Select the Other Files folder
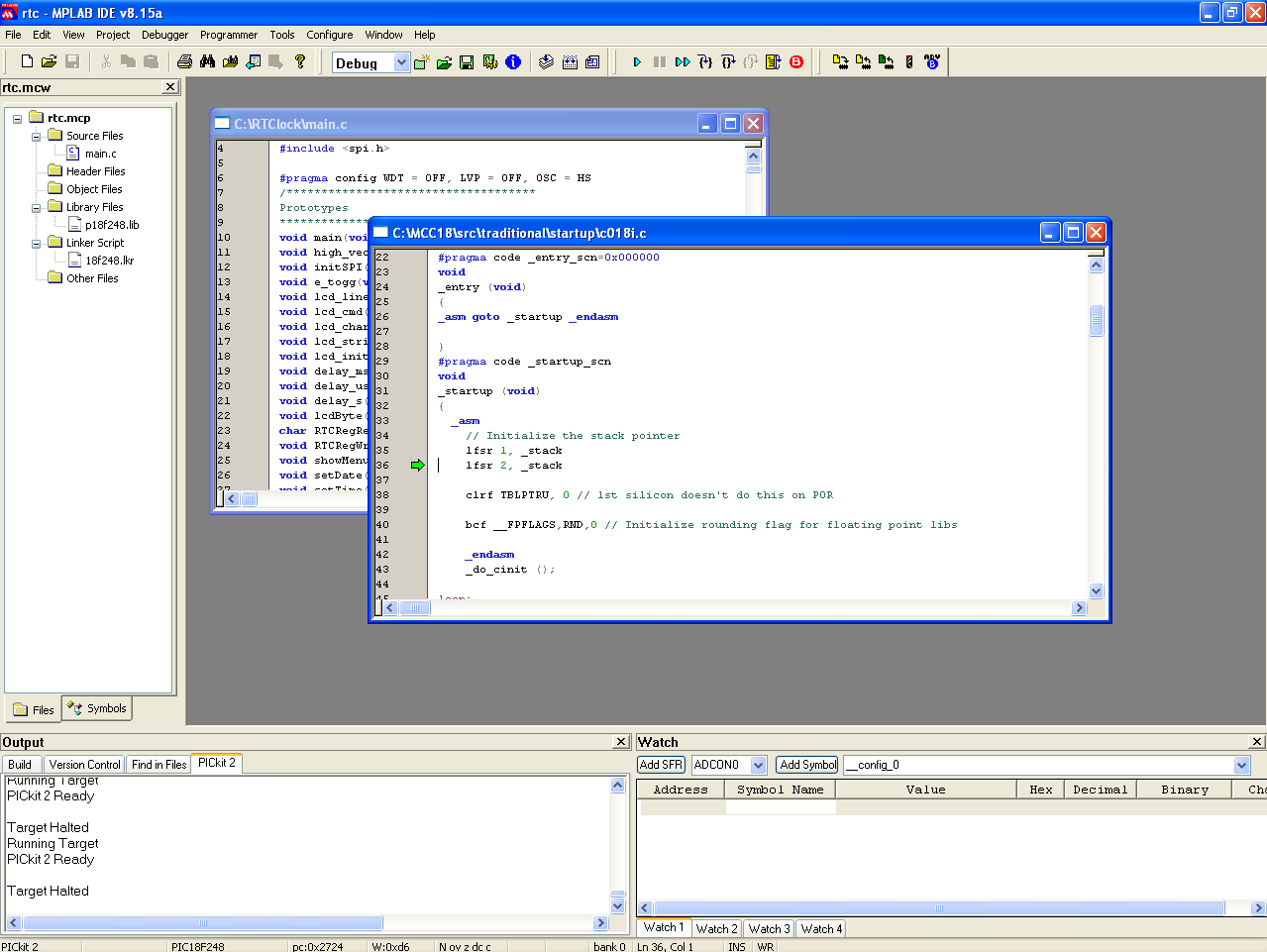The height and width of the screenshot is (952, 1267). point(91,278)
